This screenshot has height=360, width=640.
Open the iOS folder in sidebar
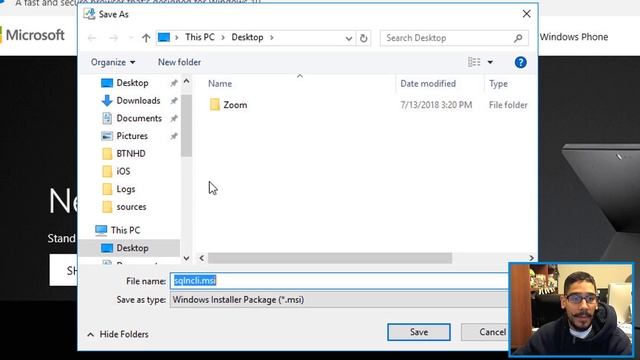click(x=123, y=171)
